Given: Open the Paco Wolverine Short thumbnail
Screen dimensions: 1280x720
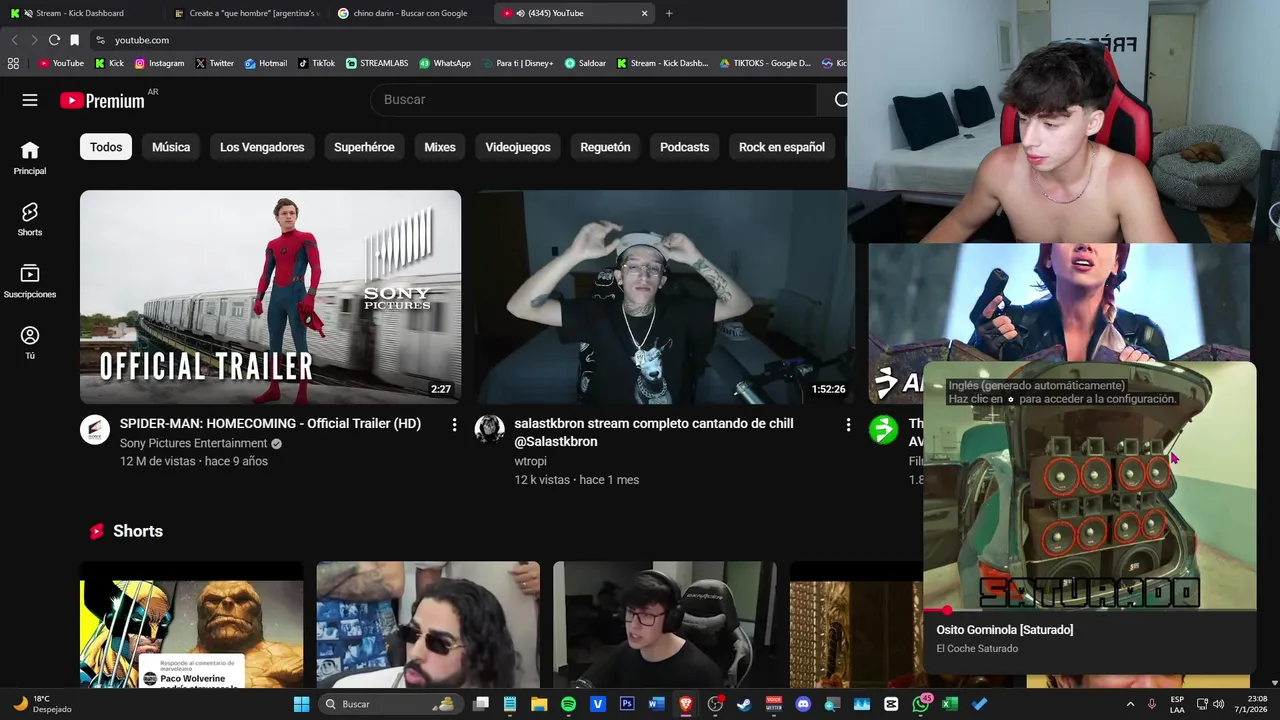Looking at the screenshot, I should click(x=191, y=625).
